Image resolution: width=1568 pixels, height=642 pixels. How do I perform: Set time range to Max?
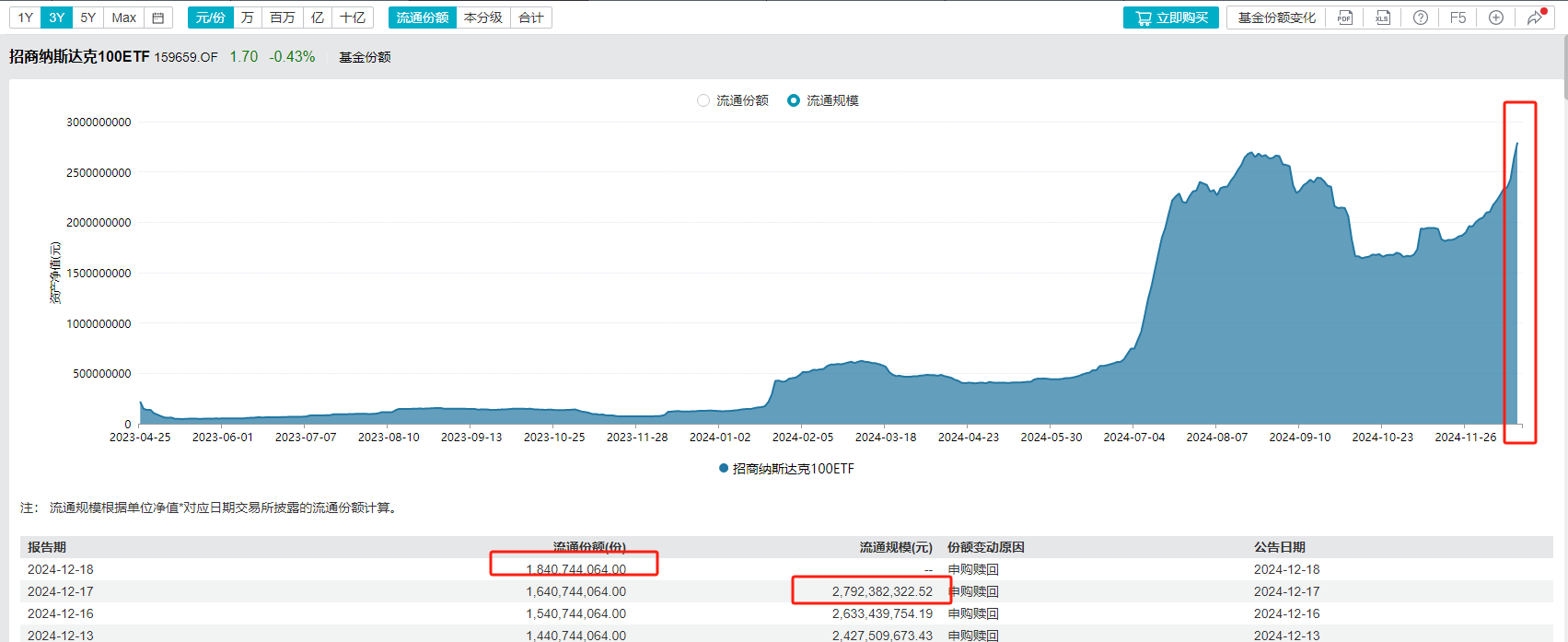tap(124, 18)
